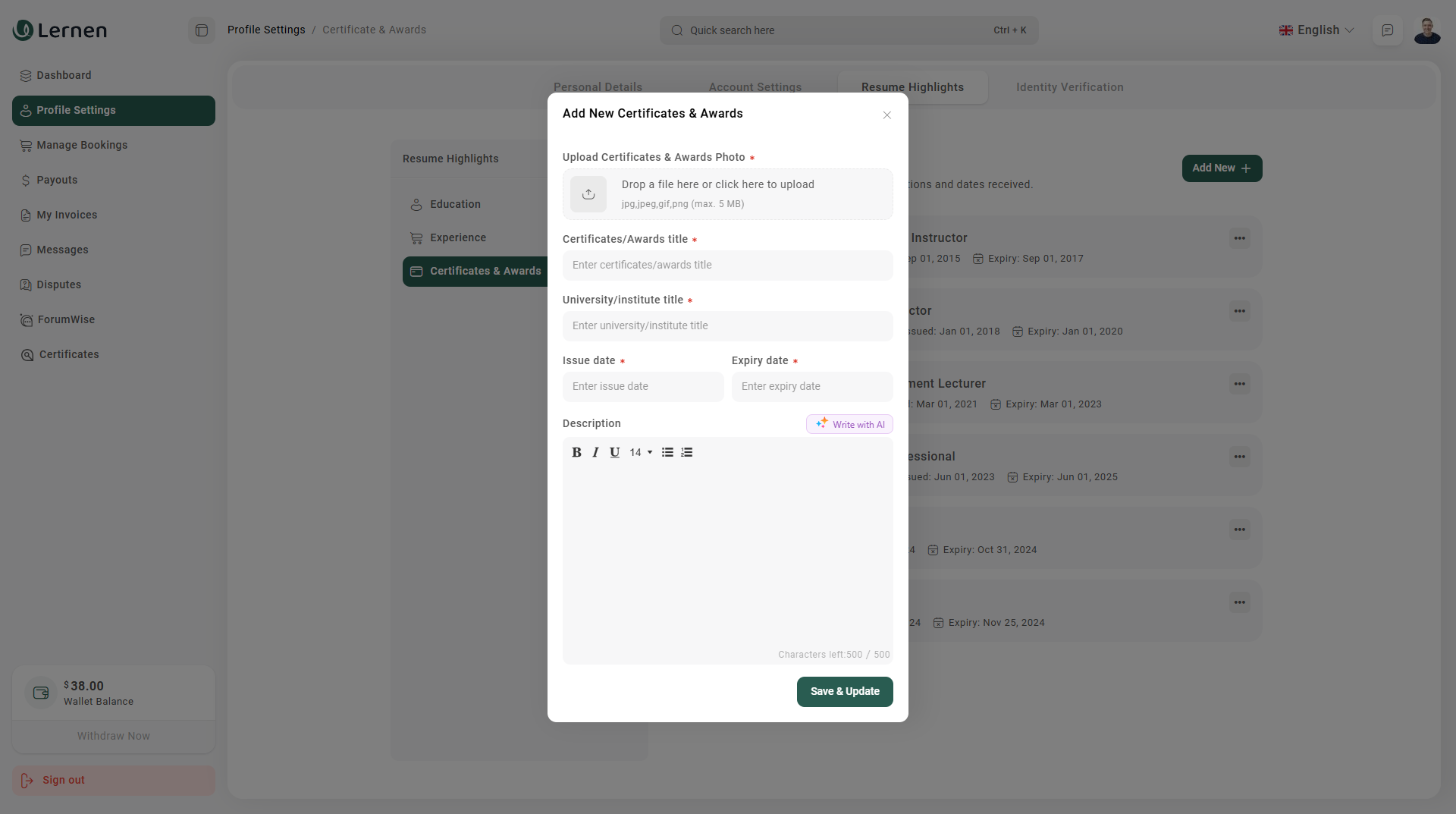The width and height of the screenshot is (1456, 814).
Task: Open the chat messages icon in header
Action: 1387,30
